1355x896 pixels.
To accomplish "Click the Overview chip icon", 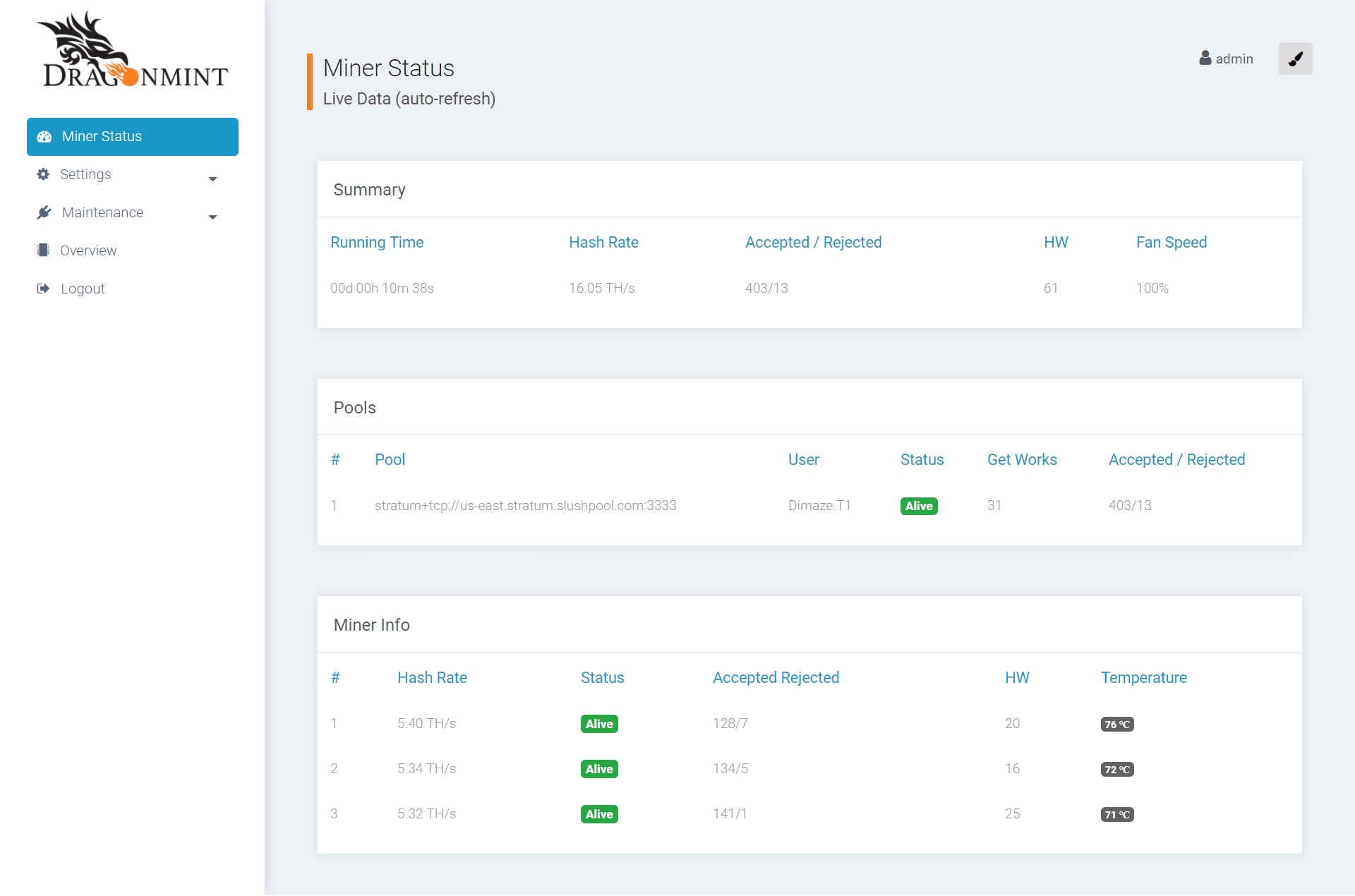I will pyautogui.click(x=43, y=250).
